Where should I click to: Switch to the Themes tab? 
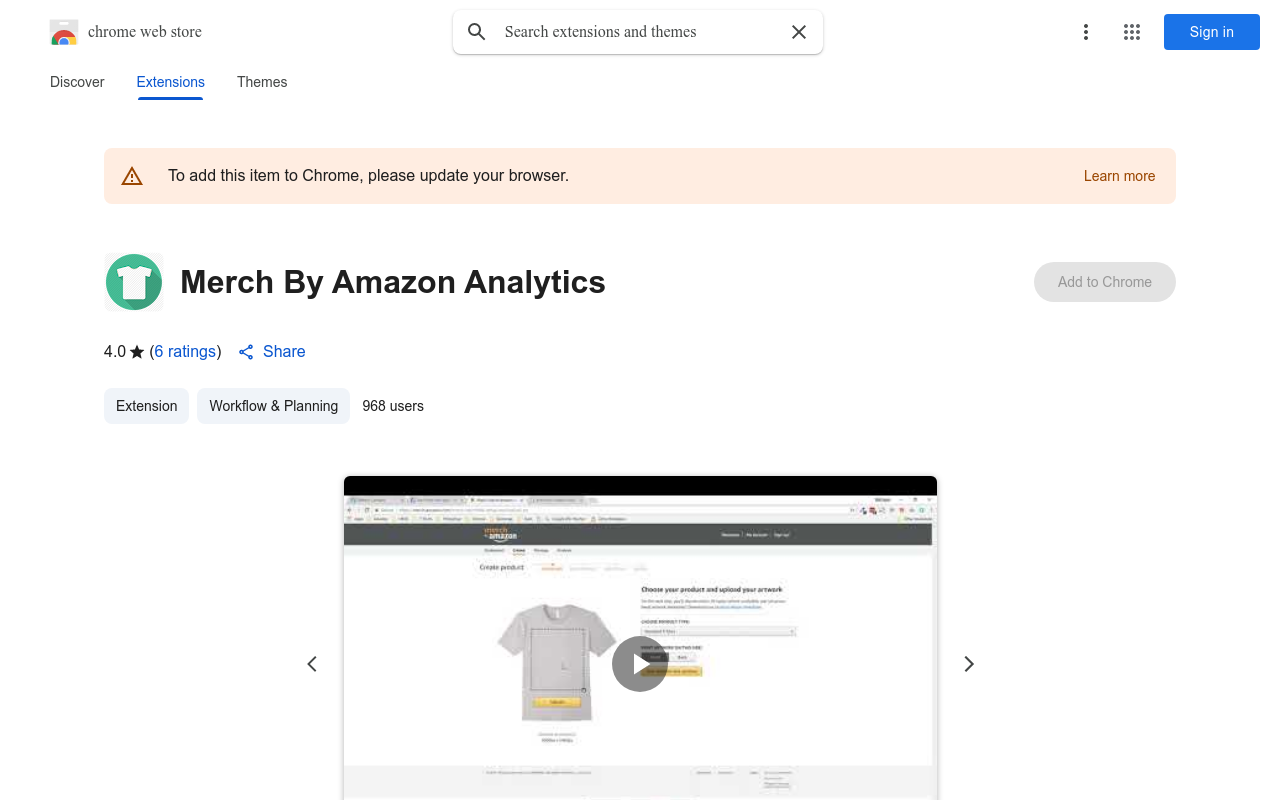tap(262, 82)
